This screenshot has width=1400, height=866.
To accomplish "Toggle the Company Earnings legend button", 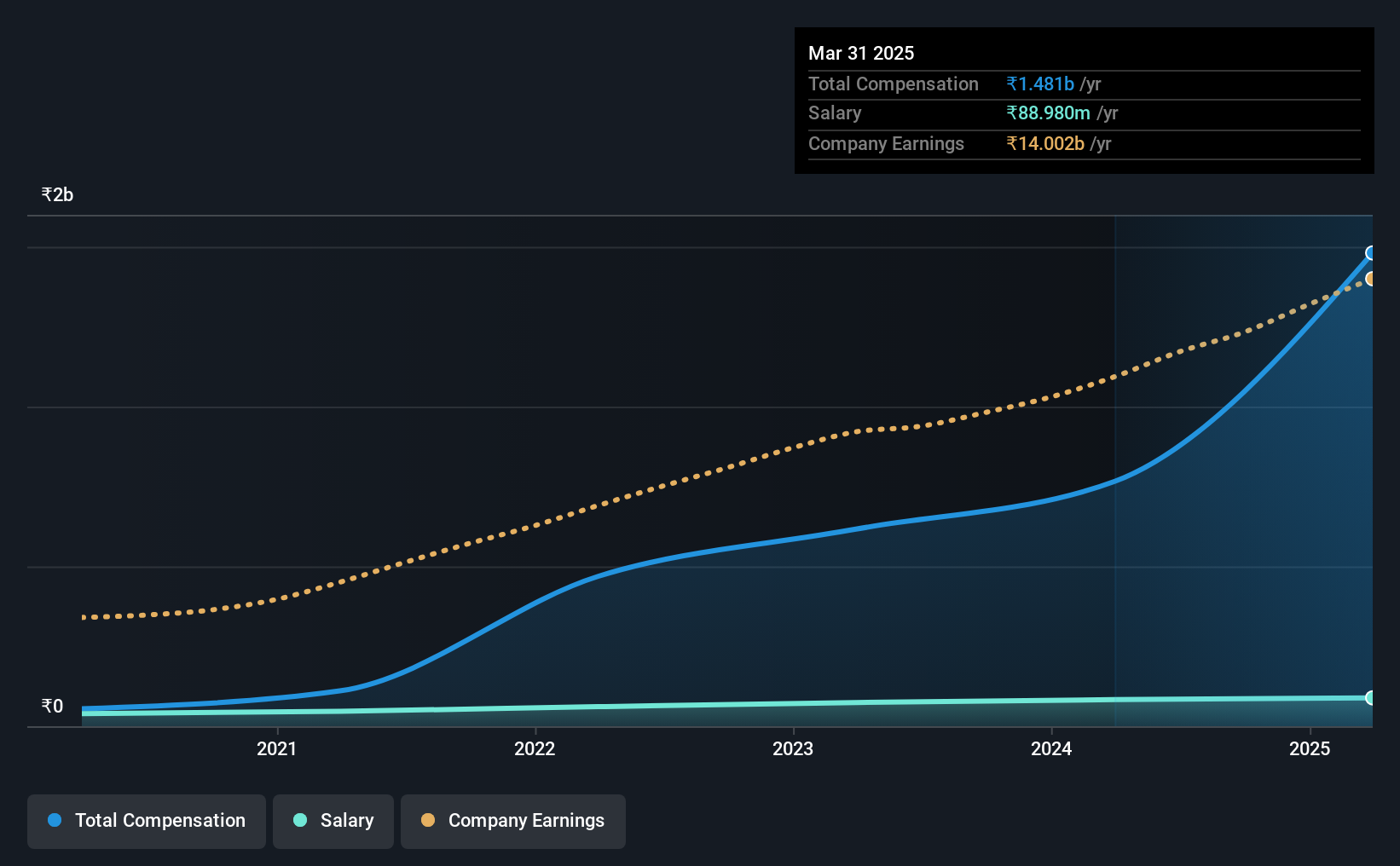I will click(513, 821).
